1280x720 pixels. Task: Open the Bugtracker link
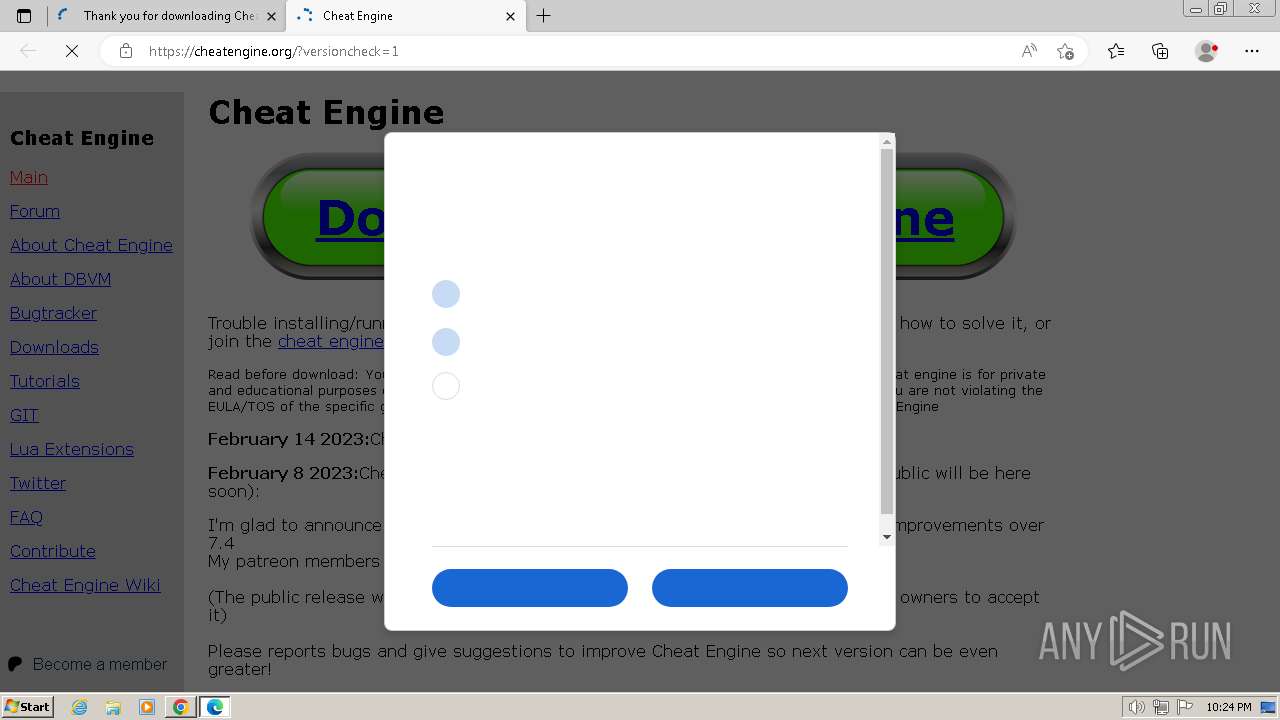[x=53, y=313]
